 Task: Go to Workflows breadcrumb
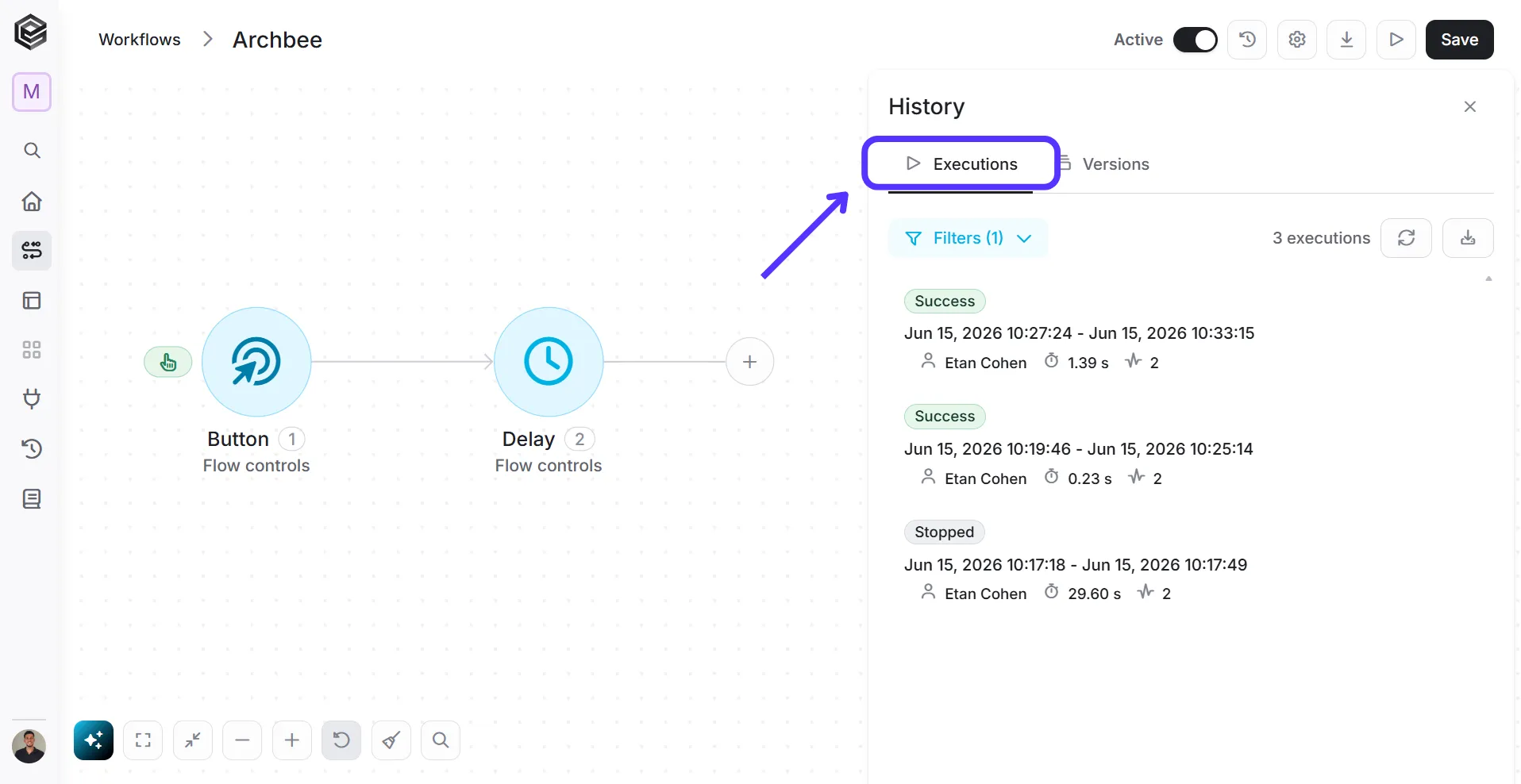[140, 40]
